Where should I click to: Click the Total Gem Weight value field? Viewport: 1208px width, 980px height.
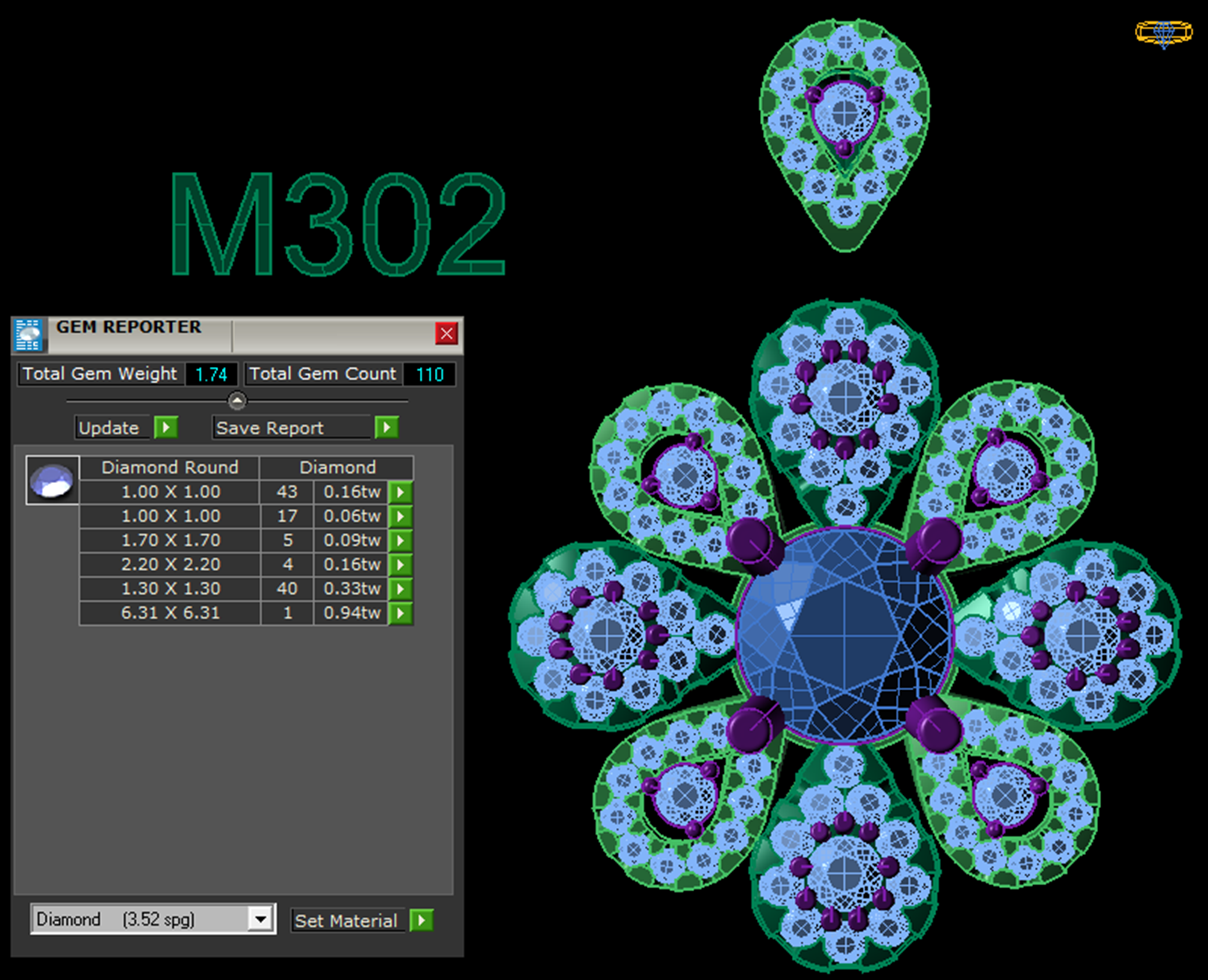(x=211, y=374)
